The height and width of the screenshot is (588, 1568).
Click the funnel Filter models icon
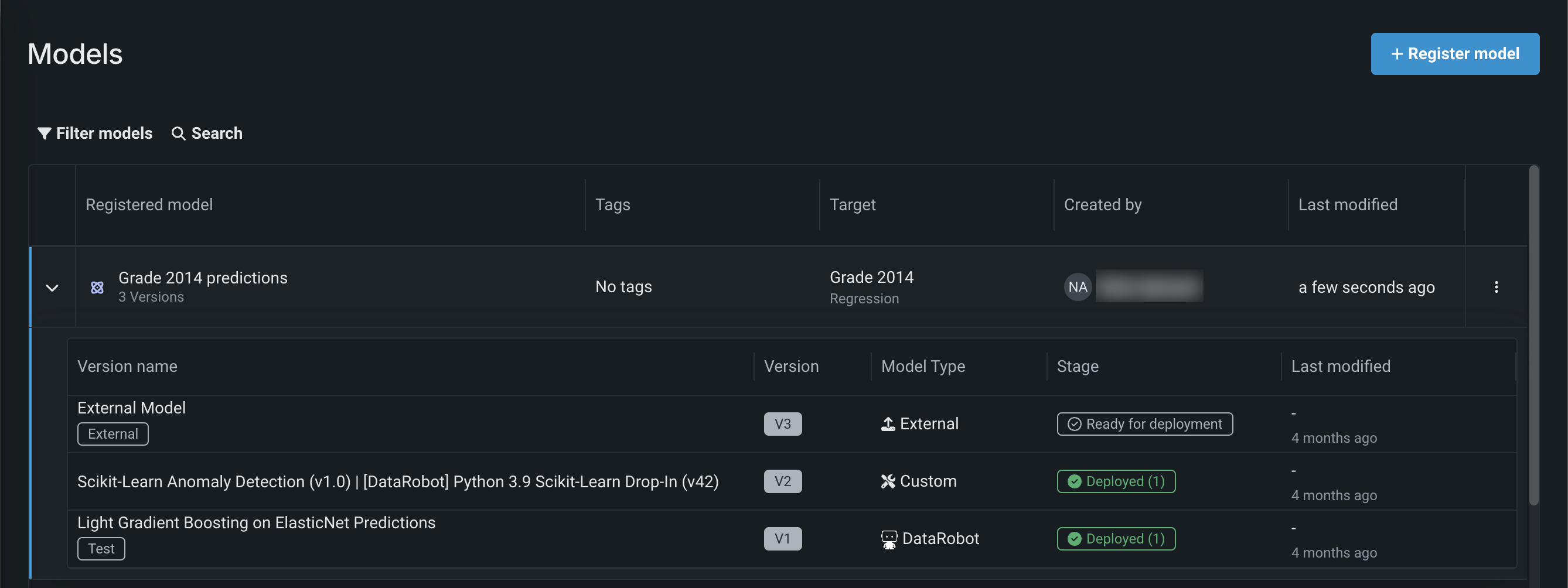click(x=44, y=134)
